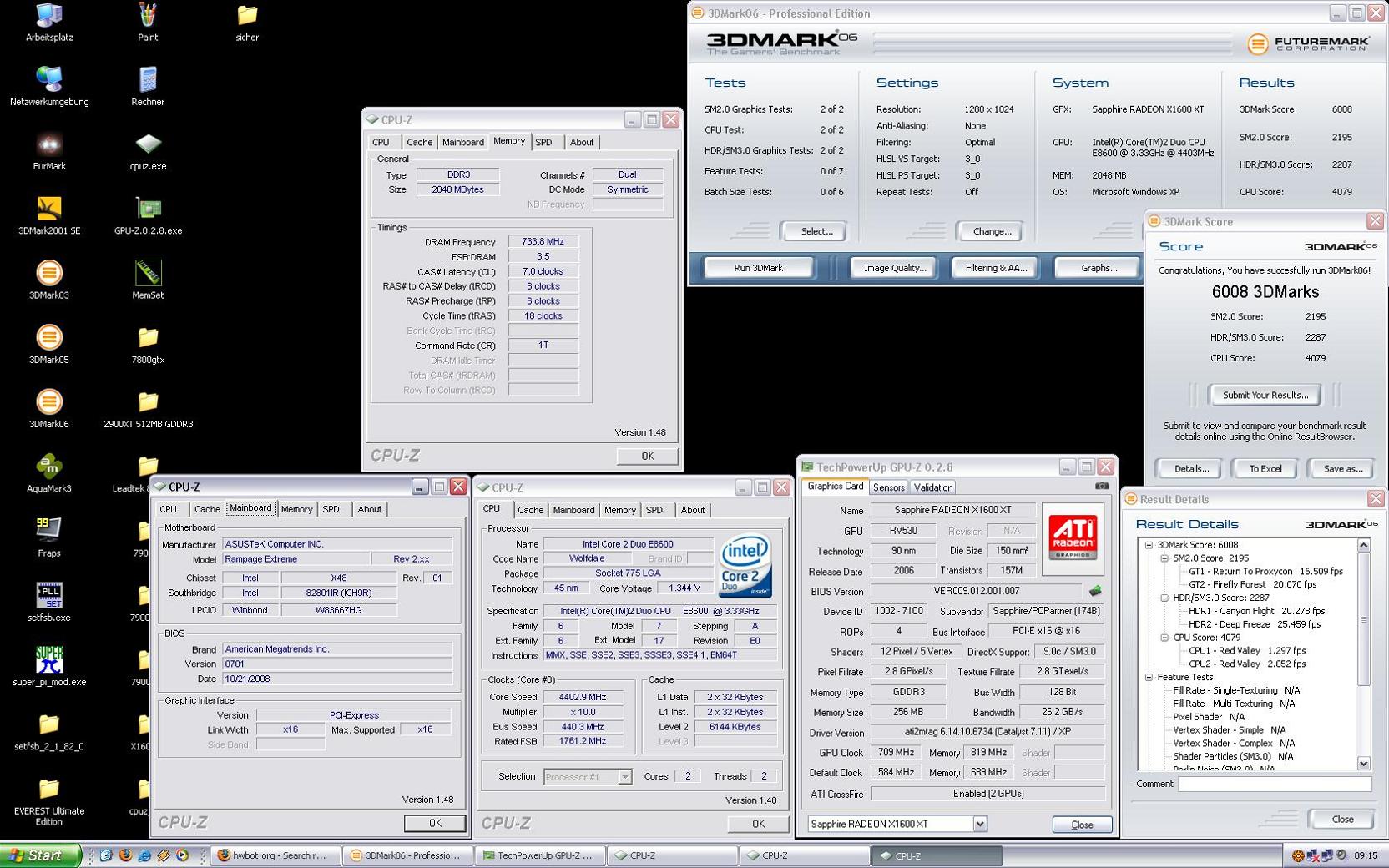Collapse the HDR/SM3.0 Score tree node
1389x868 pixels.
tap(1164, 598)
